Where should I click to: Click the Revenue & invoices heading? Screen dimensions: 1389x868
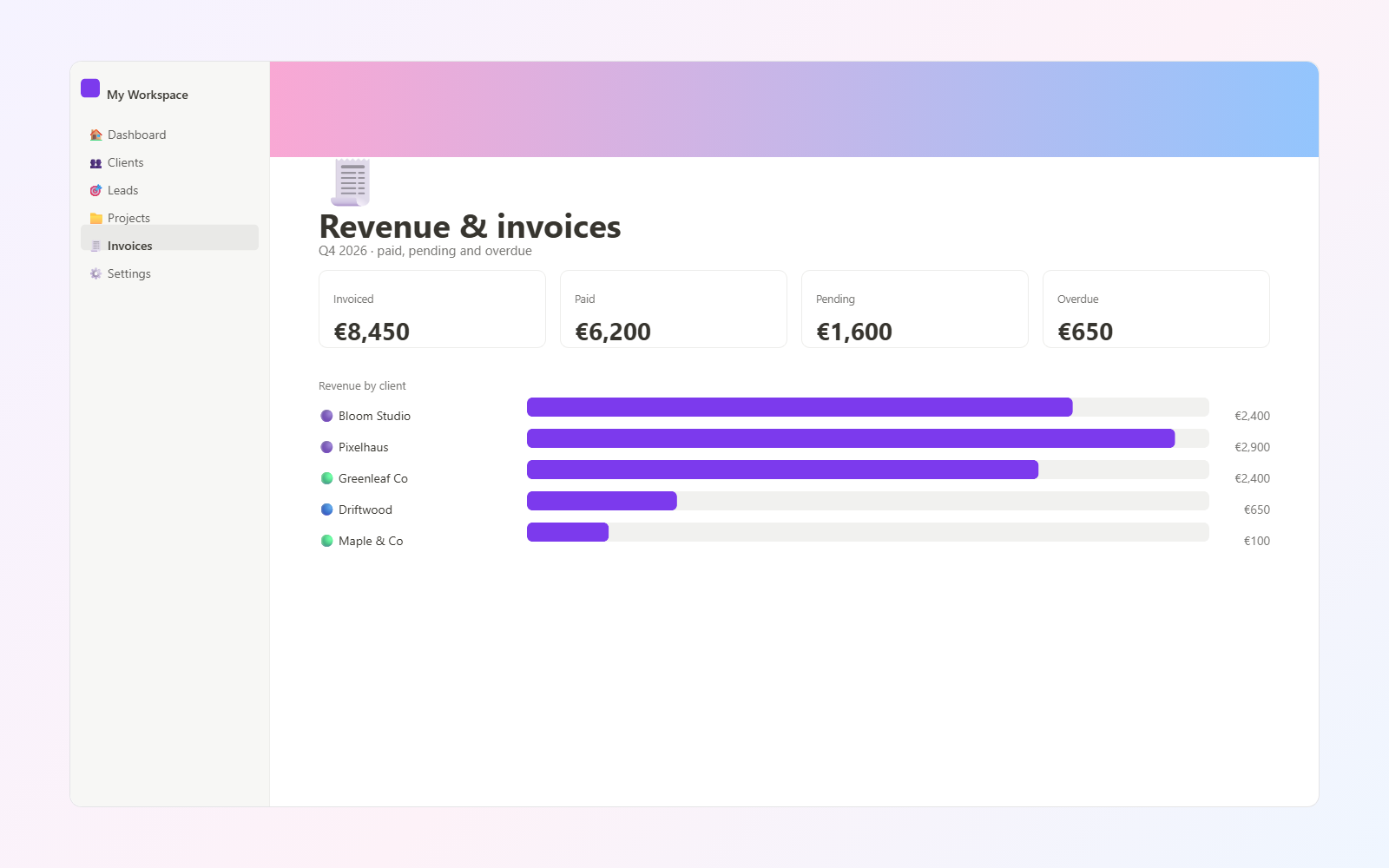470,227
